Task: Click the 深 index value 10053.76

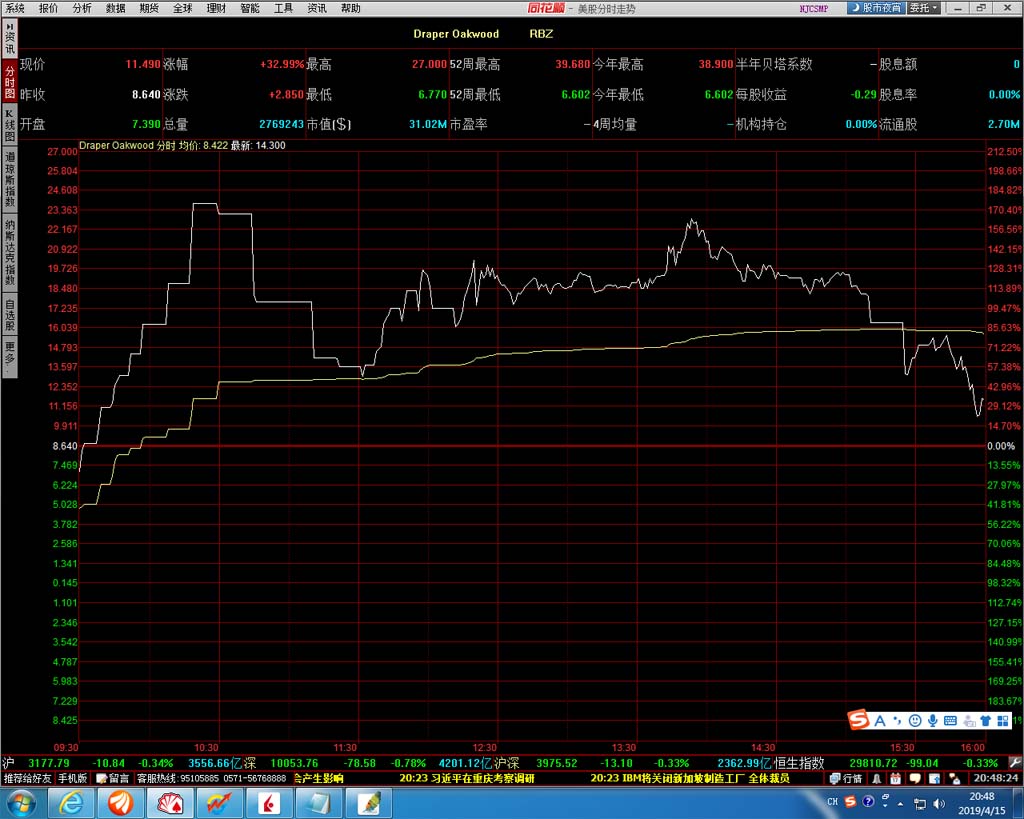Action: (x=295, y=763)
